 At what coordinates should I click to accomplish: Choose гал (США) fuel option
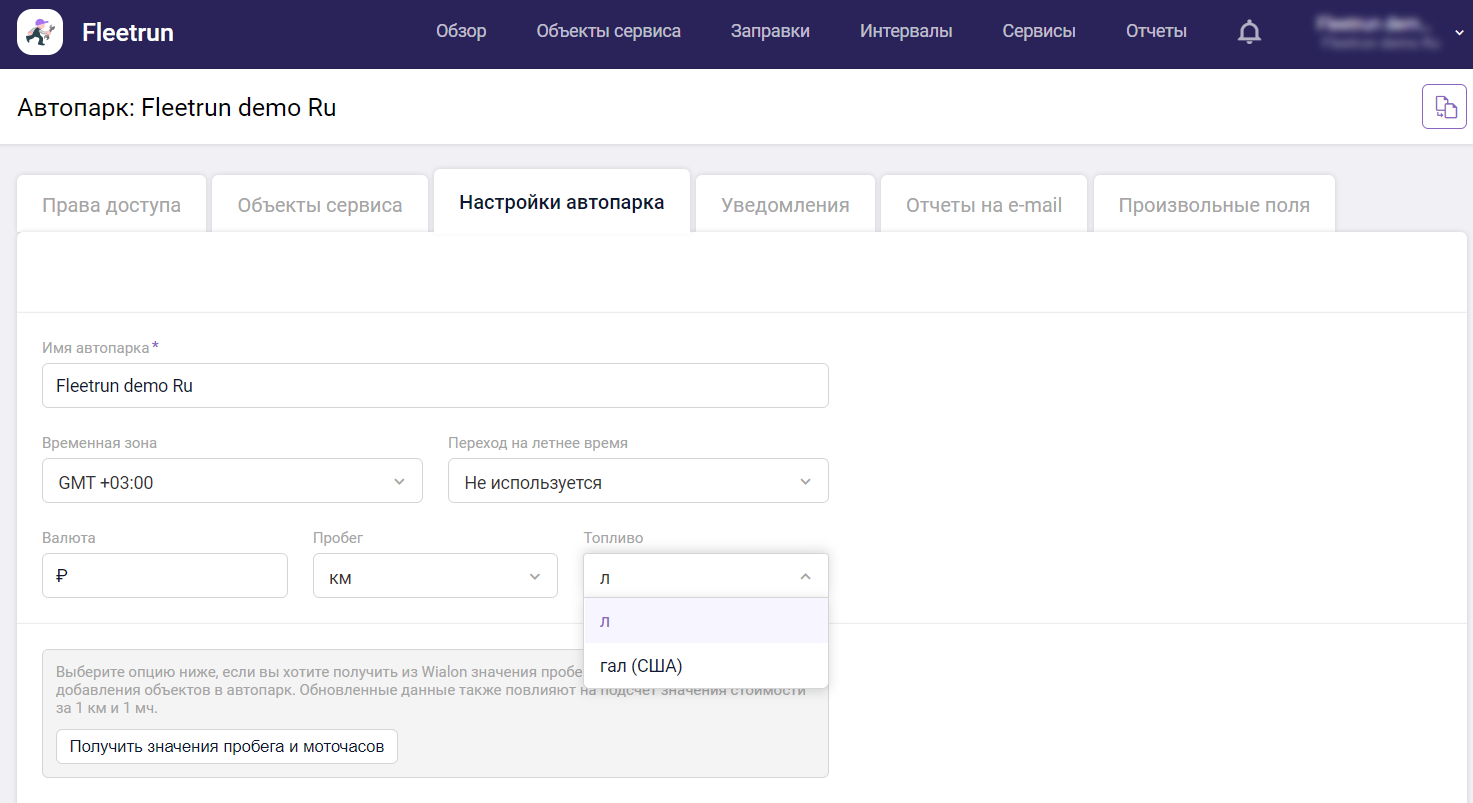[x=641, y=666]
